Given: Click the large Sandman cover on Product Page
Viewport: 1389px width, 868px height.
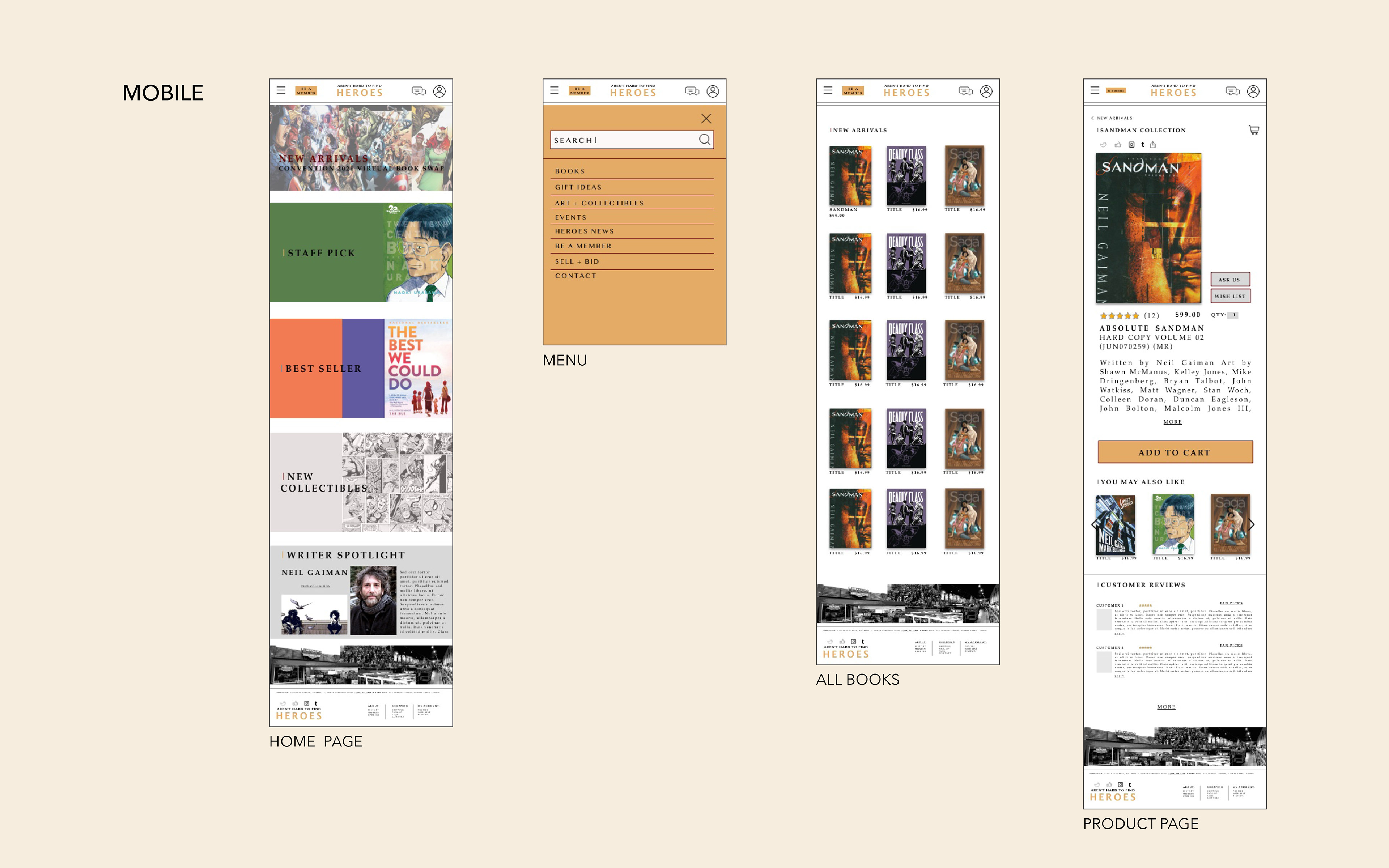Looking at the screenshot, I should coord(1148,228).
